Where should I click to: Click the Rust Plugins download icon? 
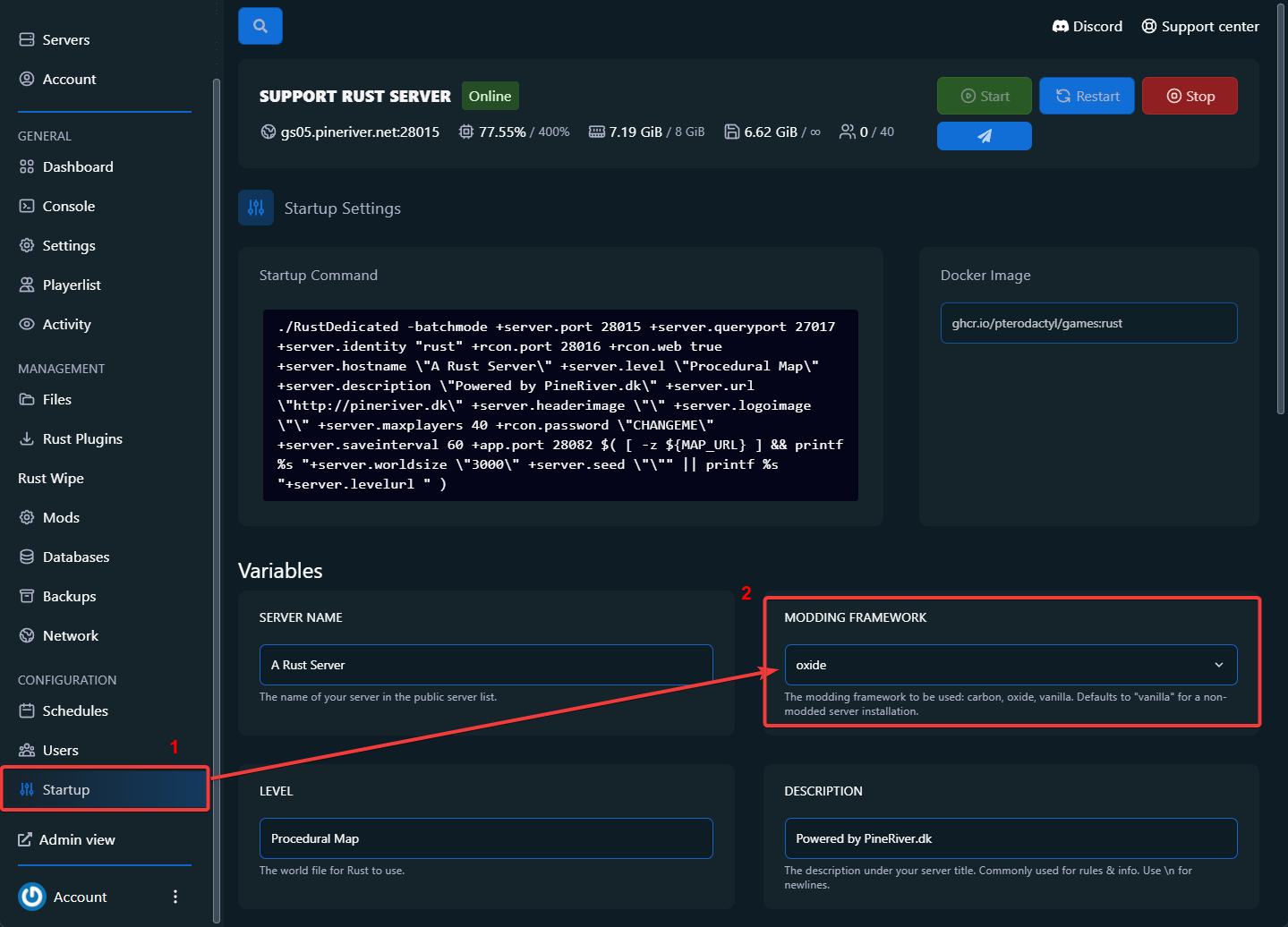pos(27,438)
